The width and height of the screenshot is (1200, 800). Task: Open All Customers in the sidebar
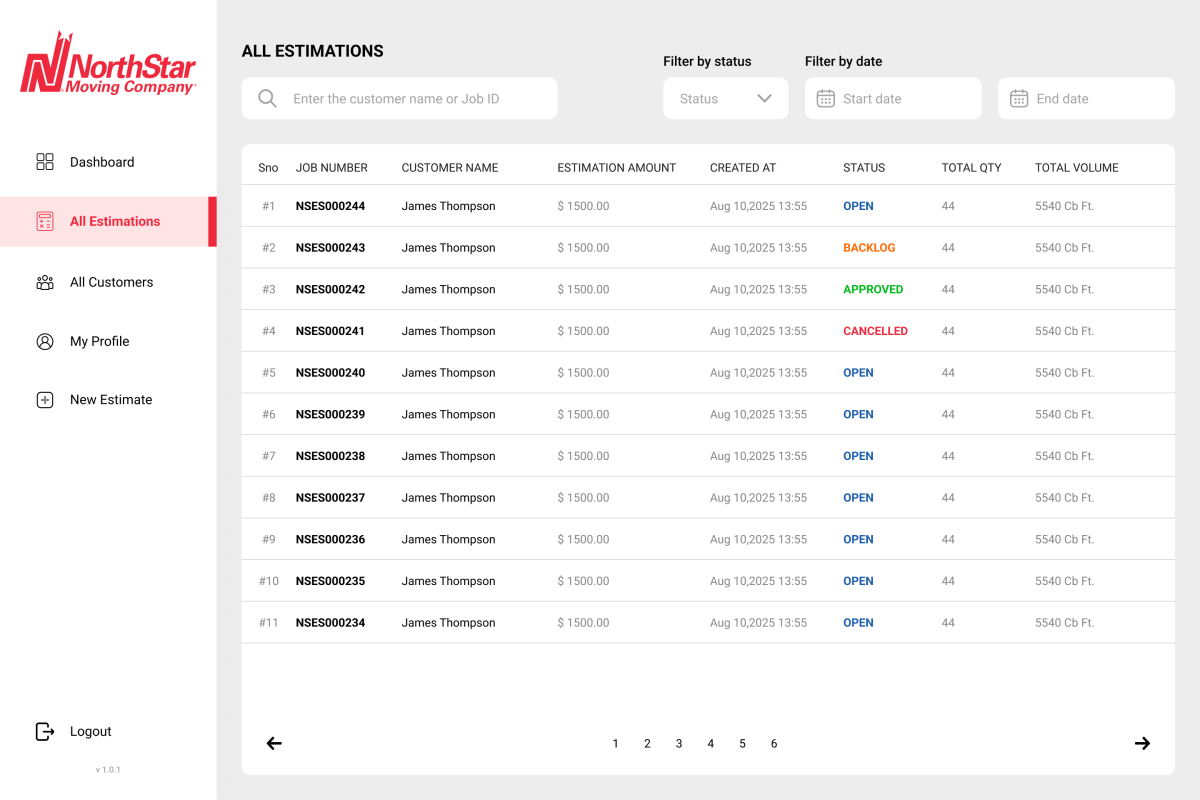point(111,282)
